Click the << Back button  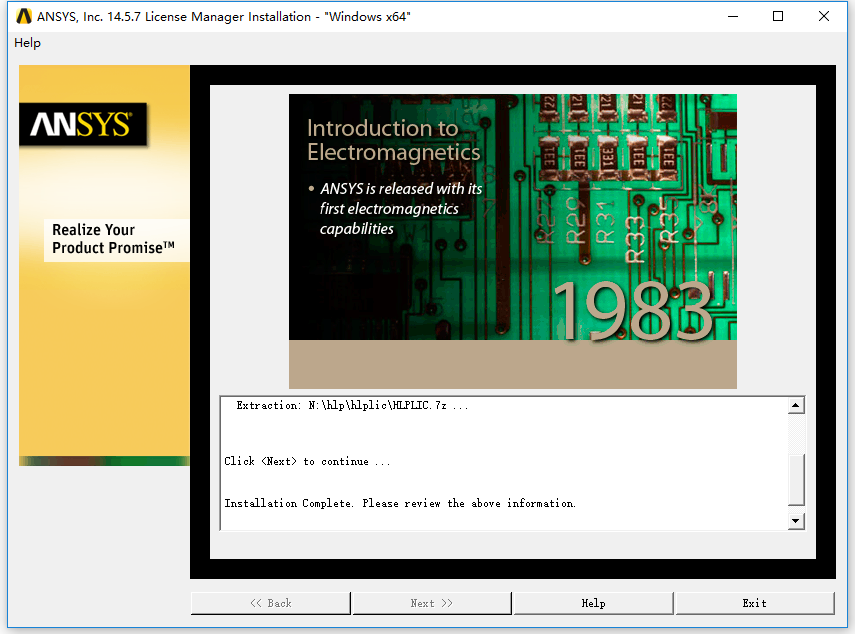tap(270, 603)
